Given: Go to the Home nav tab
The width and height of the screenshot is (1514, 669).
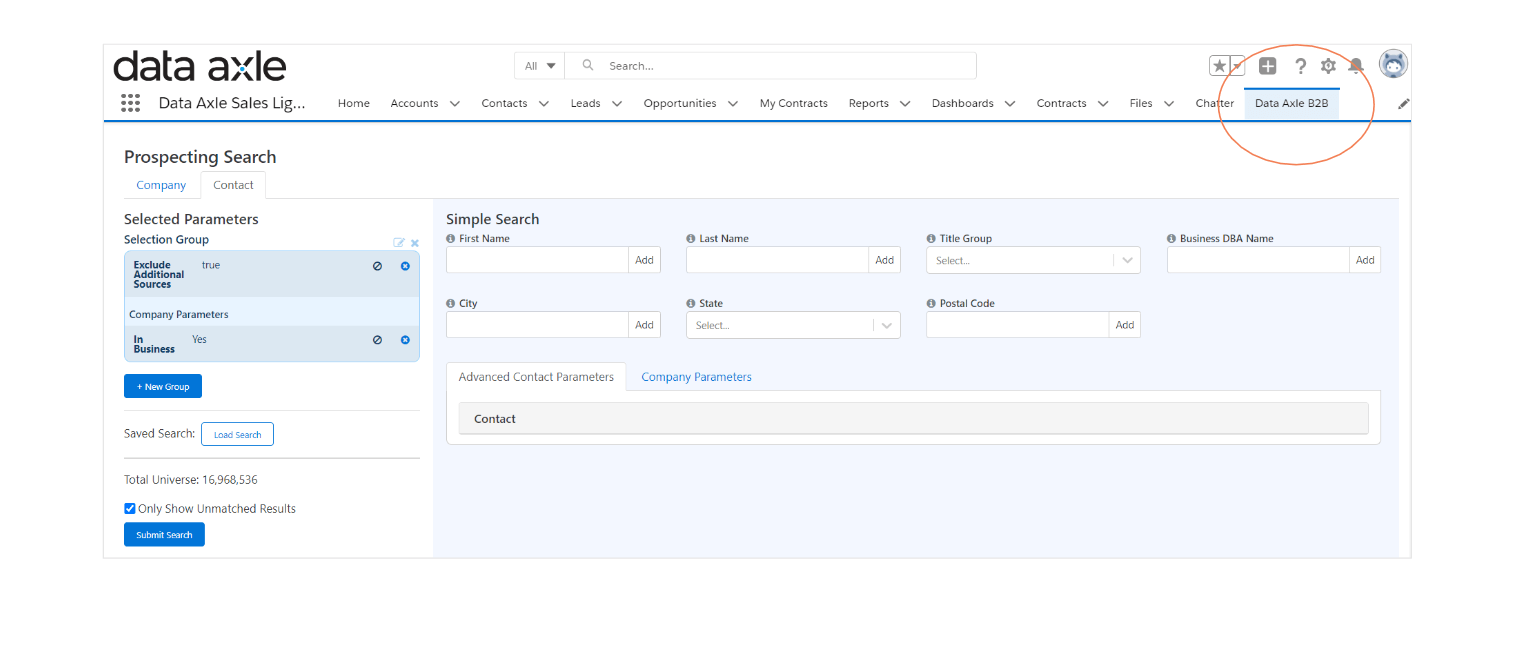Looking at the screenshot, I should point(354,103).
